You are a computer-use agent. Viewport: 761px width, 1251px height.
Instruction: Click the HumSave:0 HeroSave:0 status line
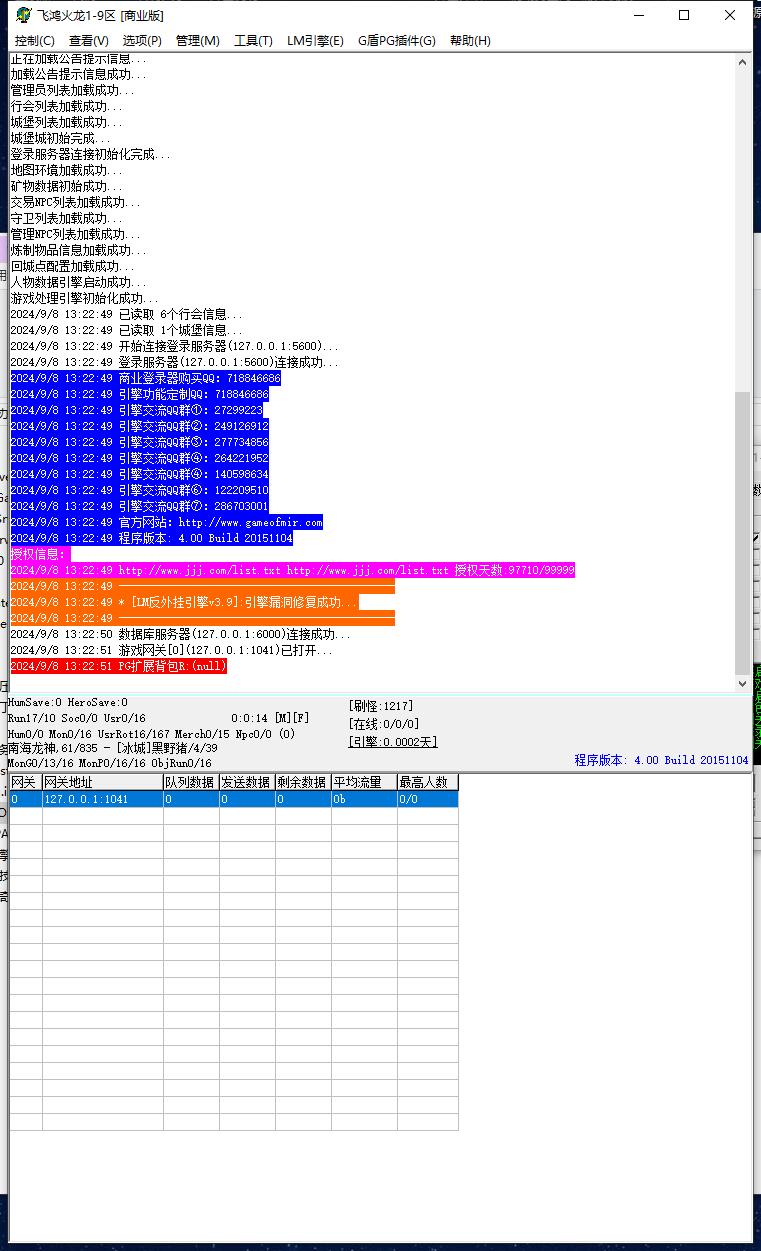click(x=68, y=703)
